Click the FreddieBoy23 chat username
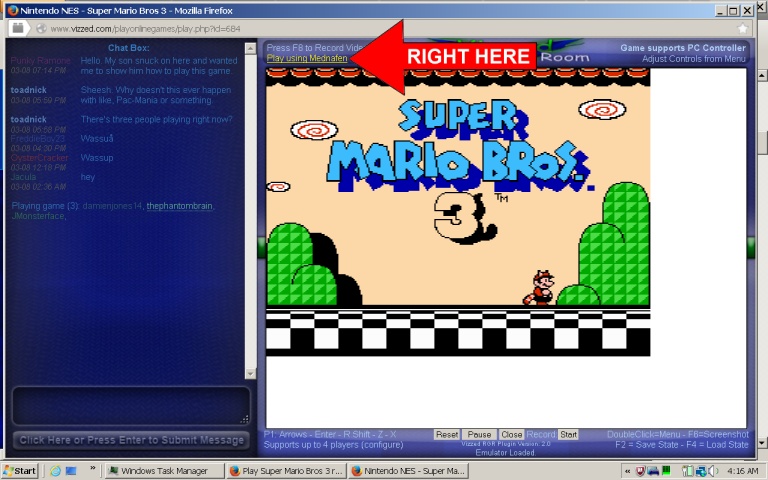 (x=38, y=139)
